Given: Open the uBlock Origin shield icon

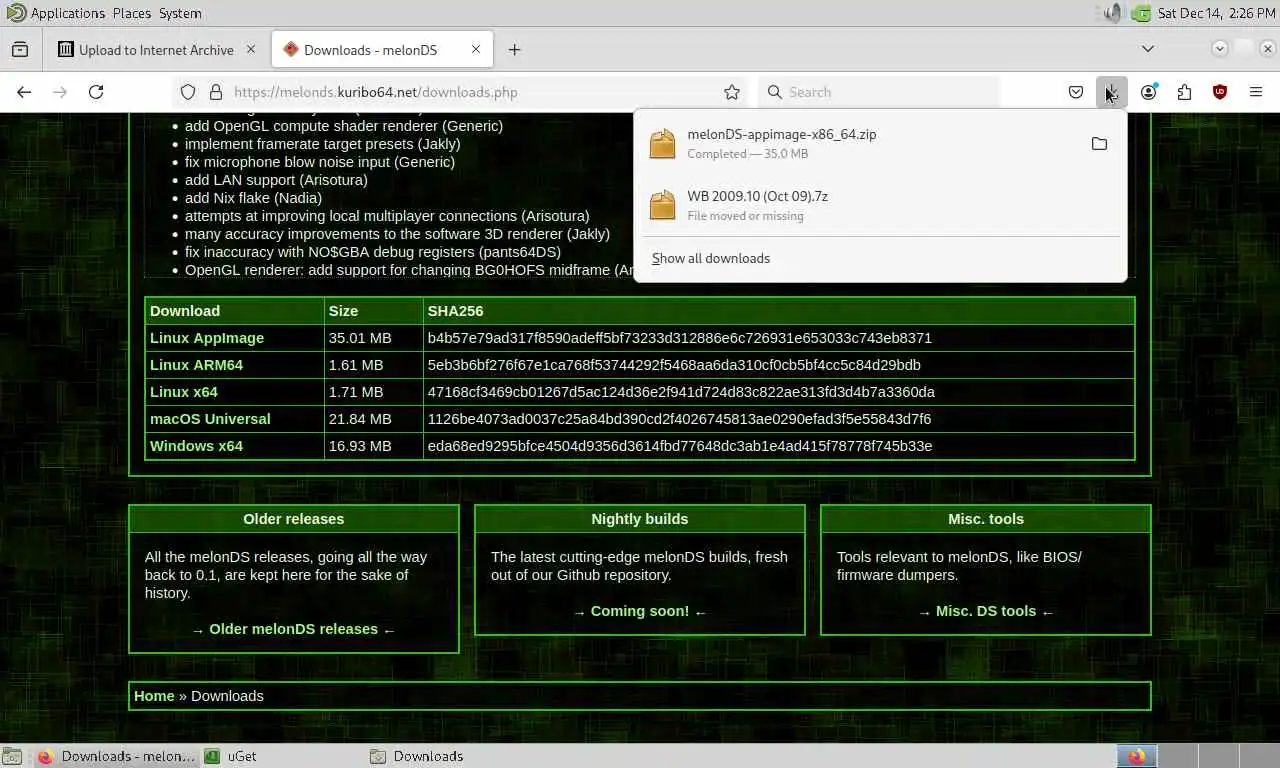Looking at the screenshot, I should pos(1220,92).
